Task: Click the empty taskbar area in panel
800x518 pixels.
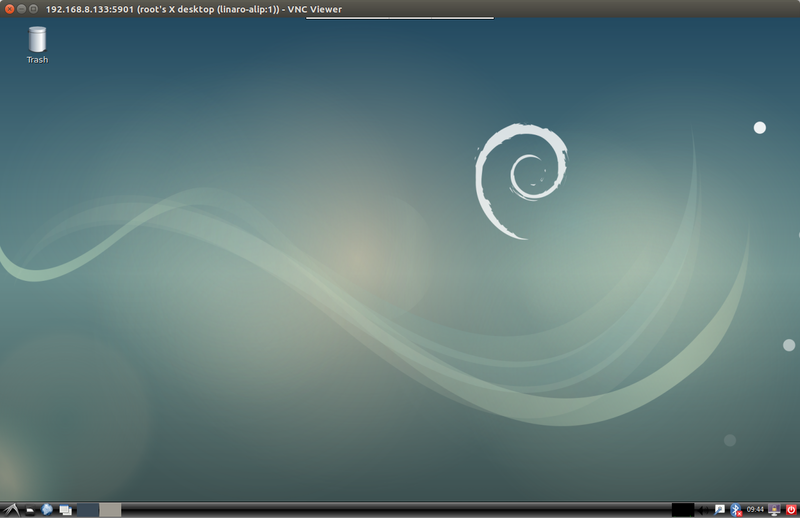Action: click(x=400, y=510)
